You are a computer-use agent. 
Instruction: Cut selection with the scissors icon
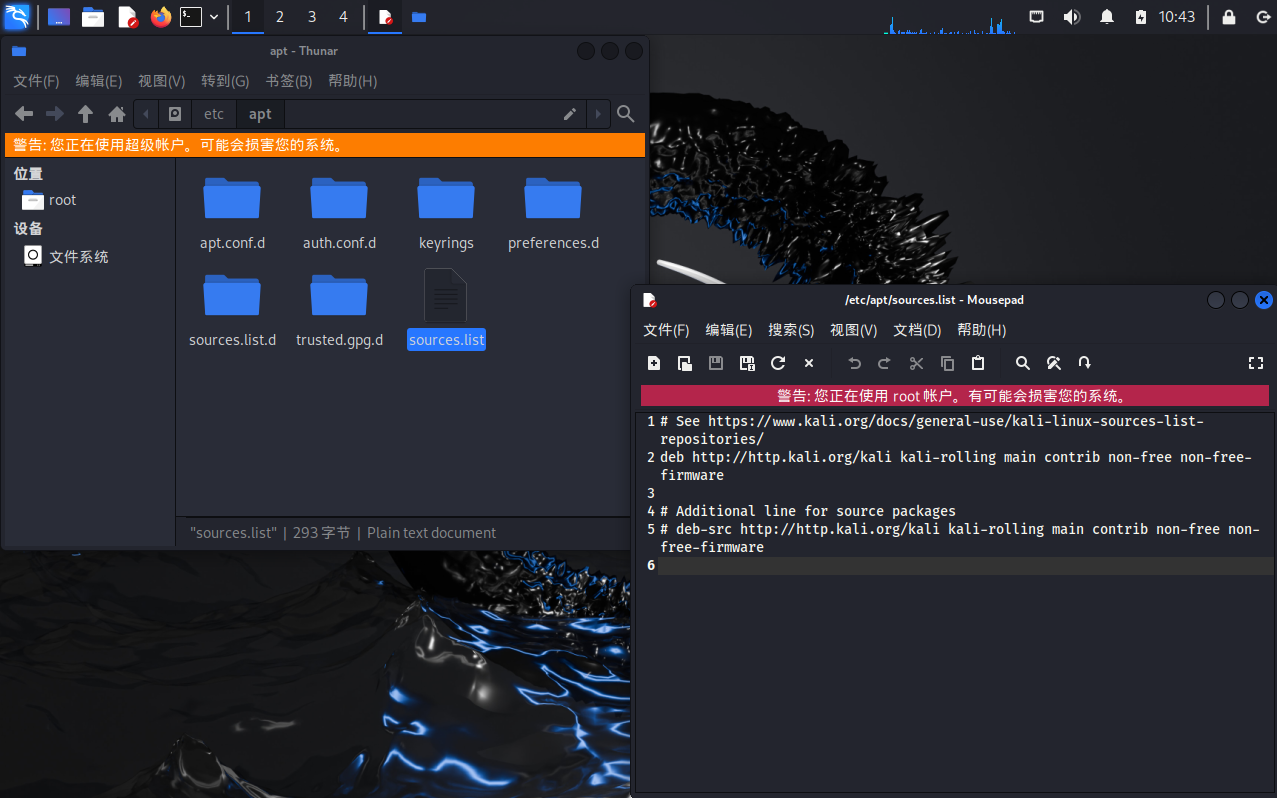916,363
